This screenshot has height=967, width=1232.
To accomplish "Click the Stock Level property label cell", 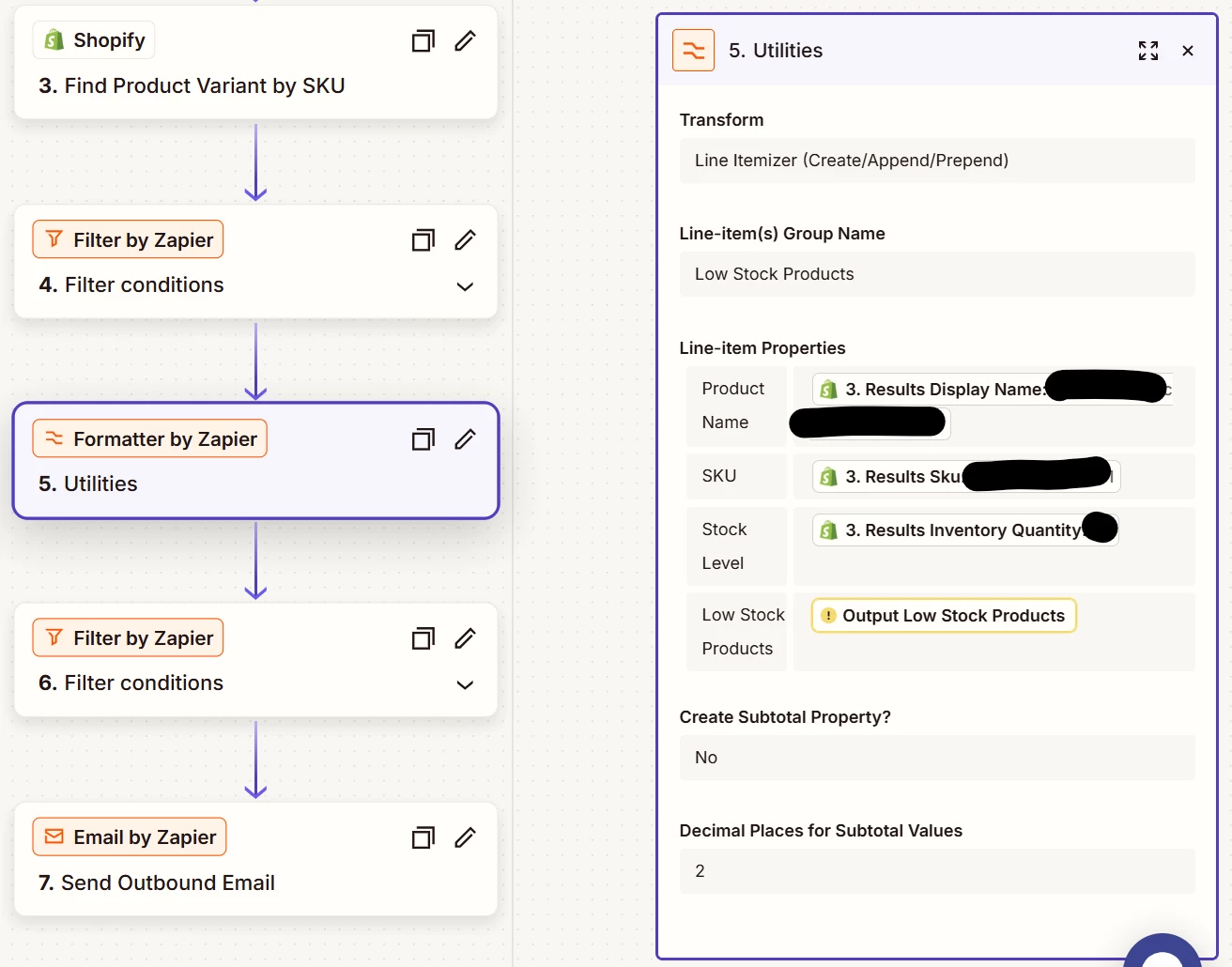I will pyautogui.click(x=736, y=546).
